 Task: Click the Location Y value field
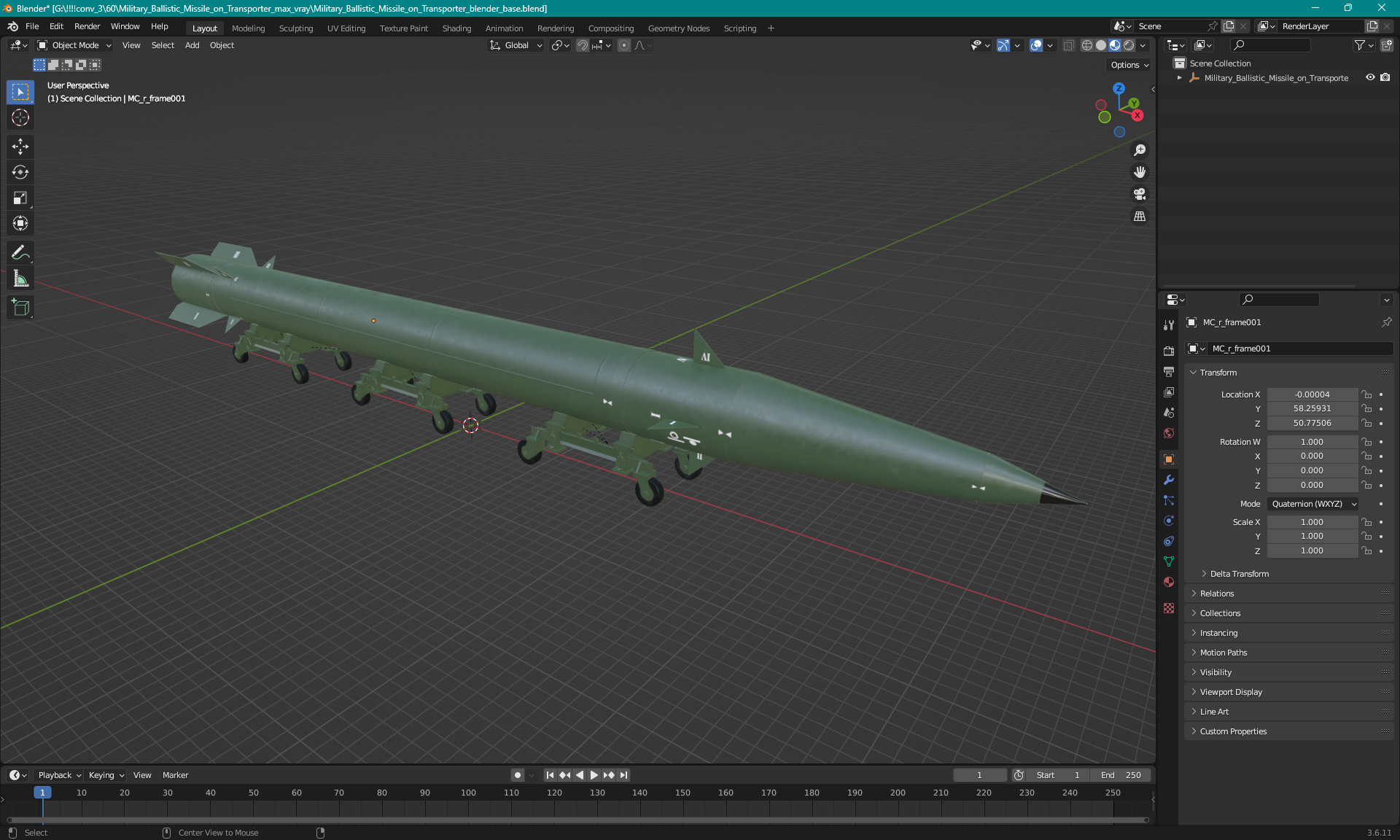point(1312,408)
